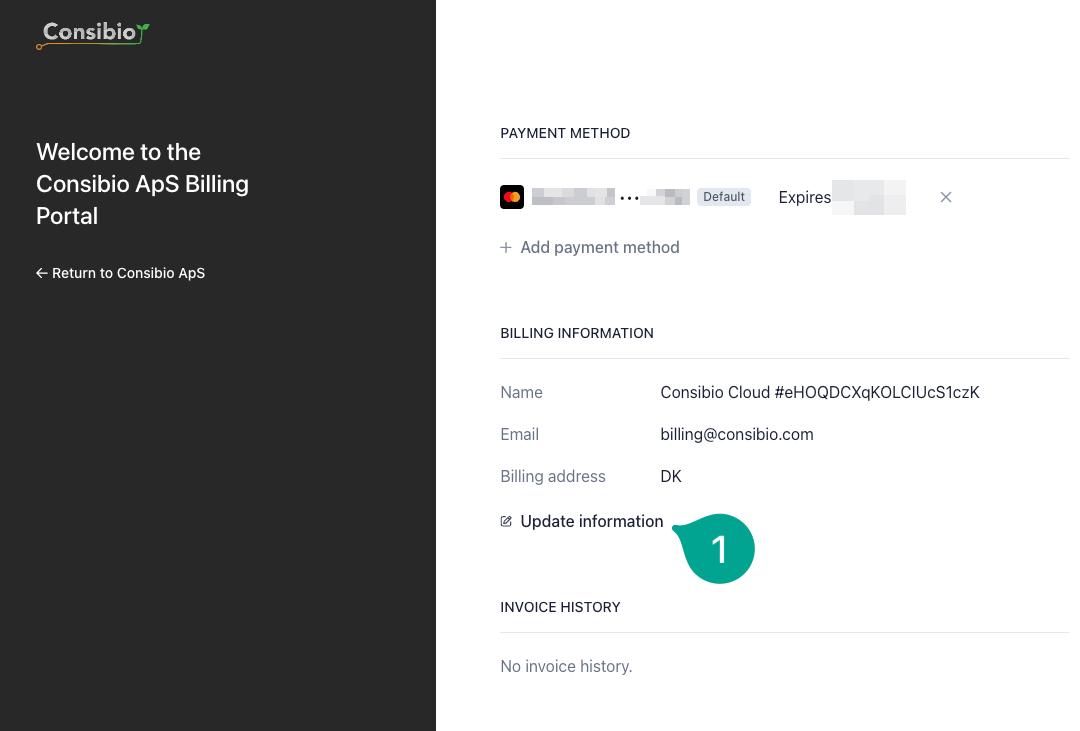
Task: Add payment method link
Action: click(x=599, y=247)
